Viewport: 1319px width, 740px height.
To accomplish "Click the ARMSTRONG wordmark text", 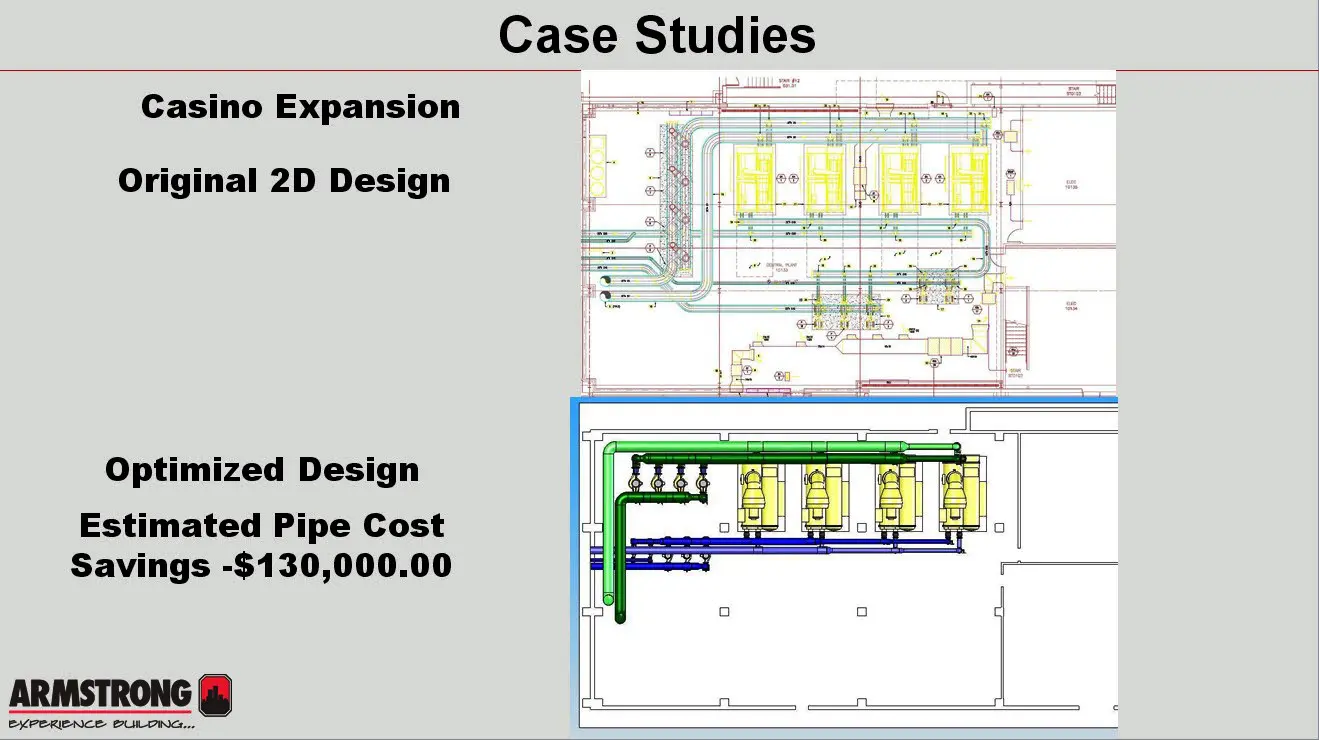I will pos(100,692).
